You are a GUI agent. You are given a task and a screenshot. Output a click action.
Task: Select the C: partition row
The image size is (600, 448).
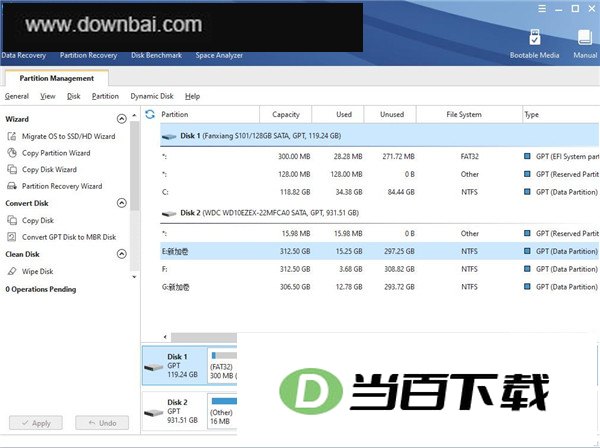tap(380, 192)
